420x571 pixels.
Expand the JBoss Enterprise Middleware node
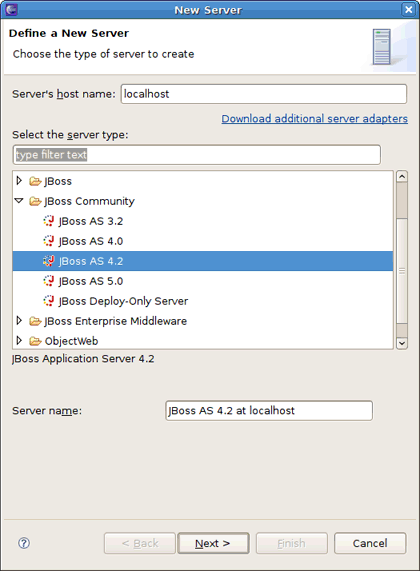[x=19, y=321]
